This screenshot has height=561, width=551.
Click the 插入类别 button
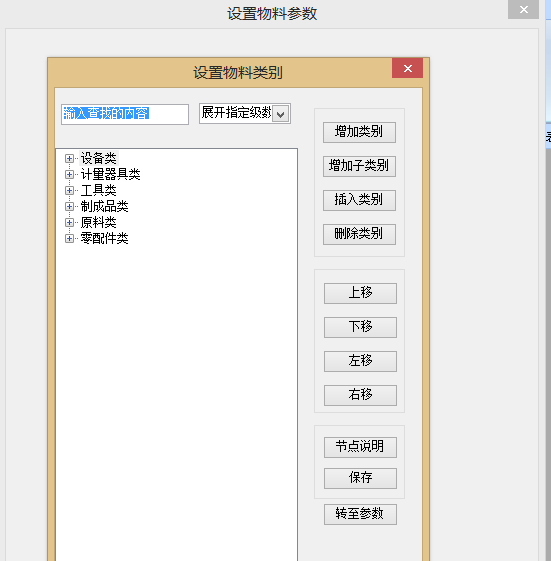point(359,200)
